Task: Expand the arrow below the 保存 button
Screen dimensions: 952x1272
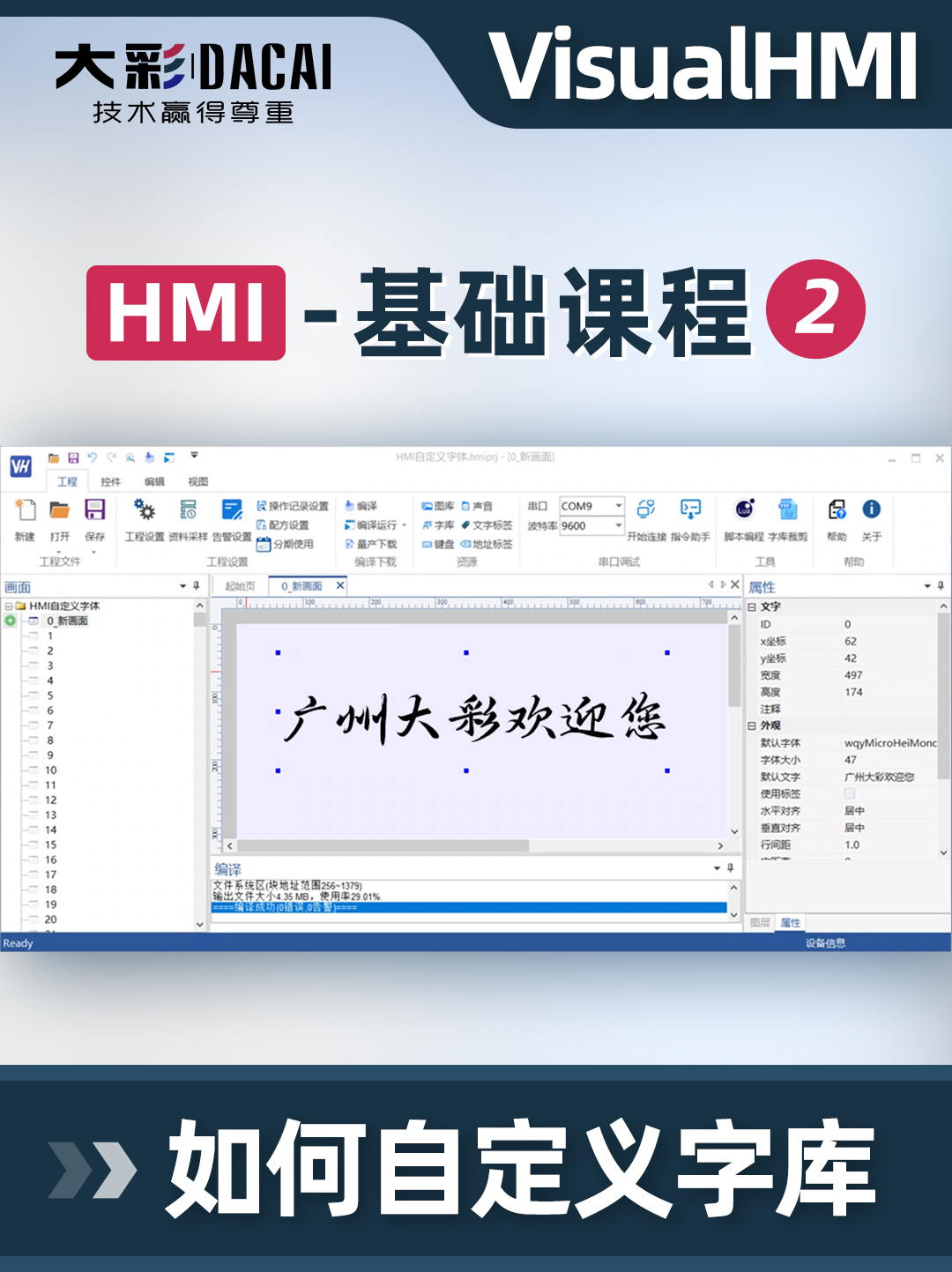Action: pyautogui.click(x=94, y=553)
